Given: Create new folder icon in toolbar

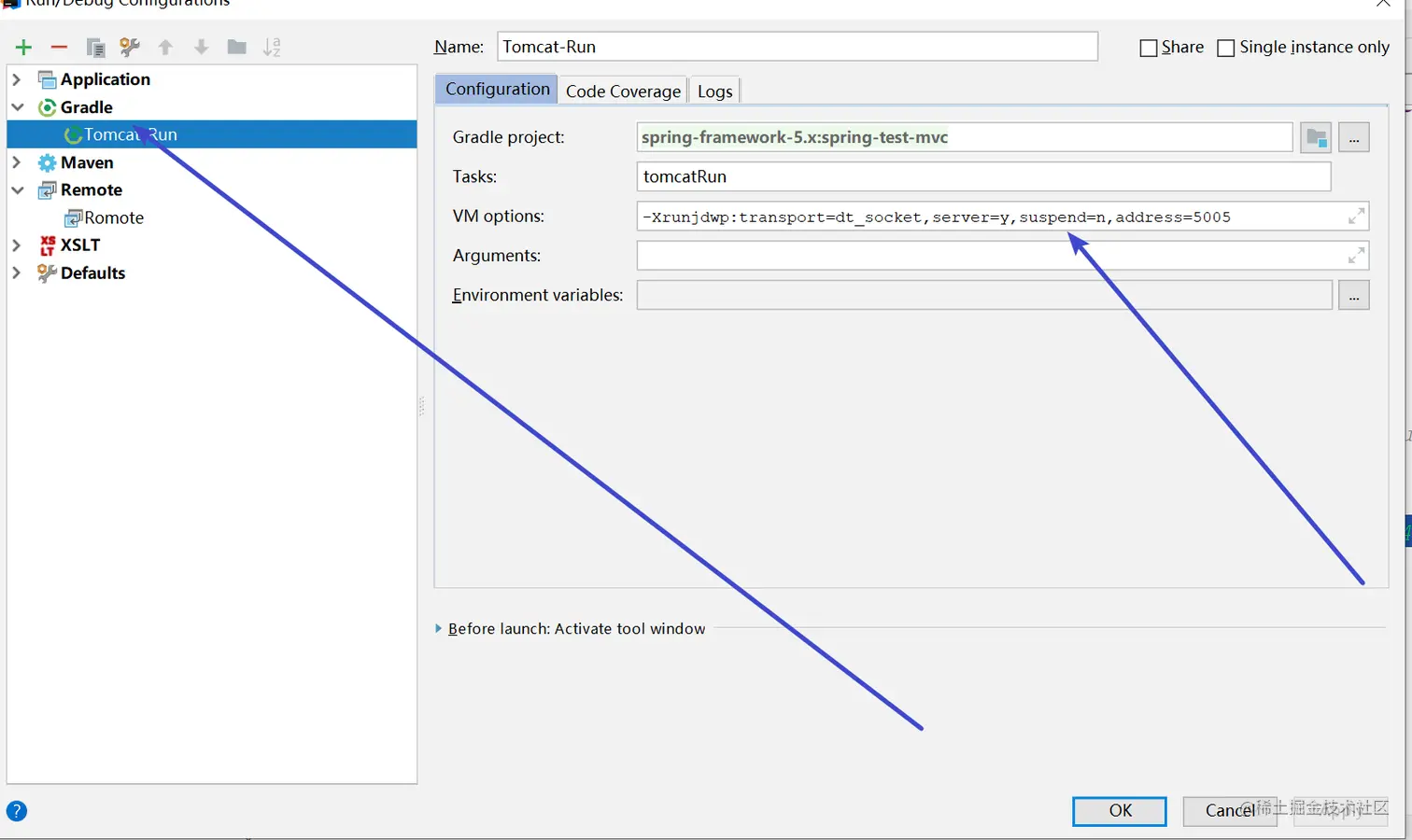Looking at the screenshot, I should point(236,47).
